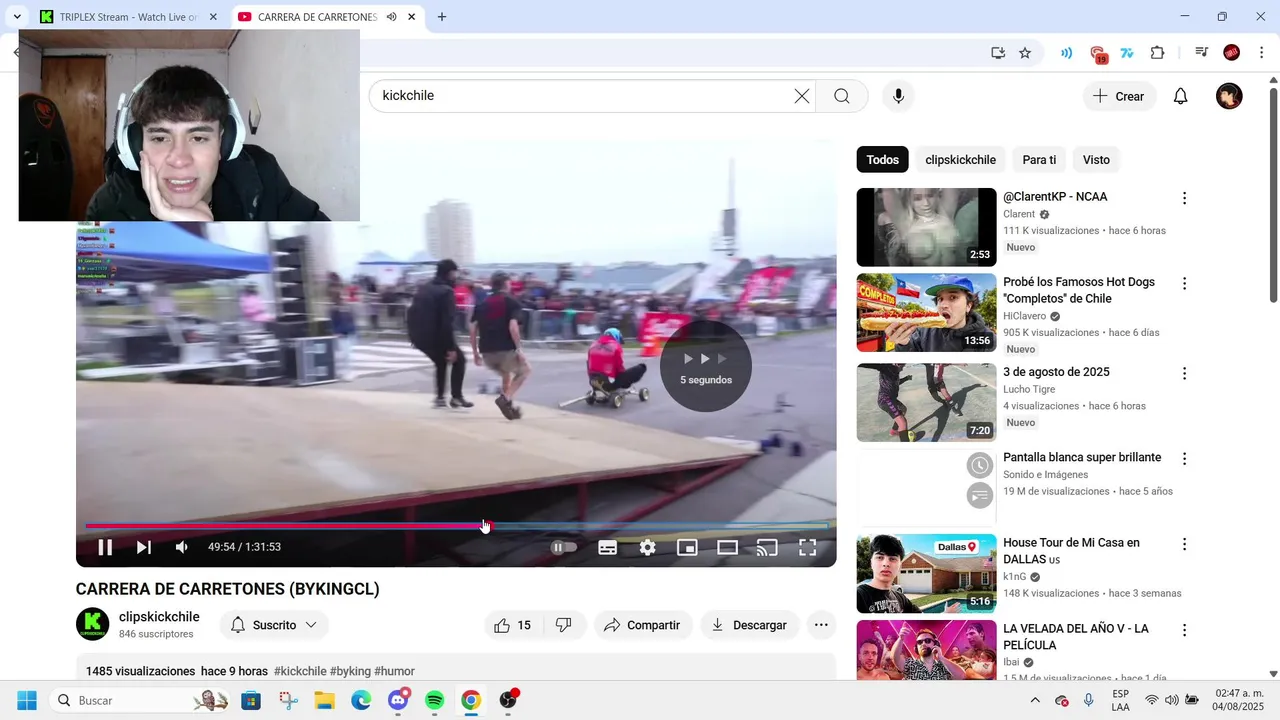This screenshot has height=720, width=1280.
Task: Open options for Pantalla blanca super brillante
Action: [x=1184, y=458]
